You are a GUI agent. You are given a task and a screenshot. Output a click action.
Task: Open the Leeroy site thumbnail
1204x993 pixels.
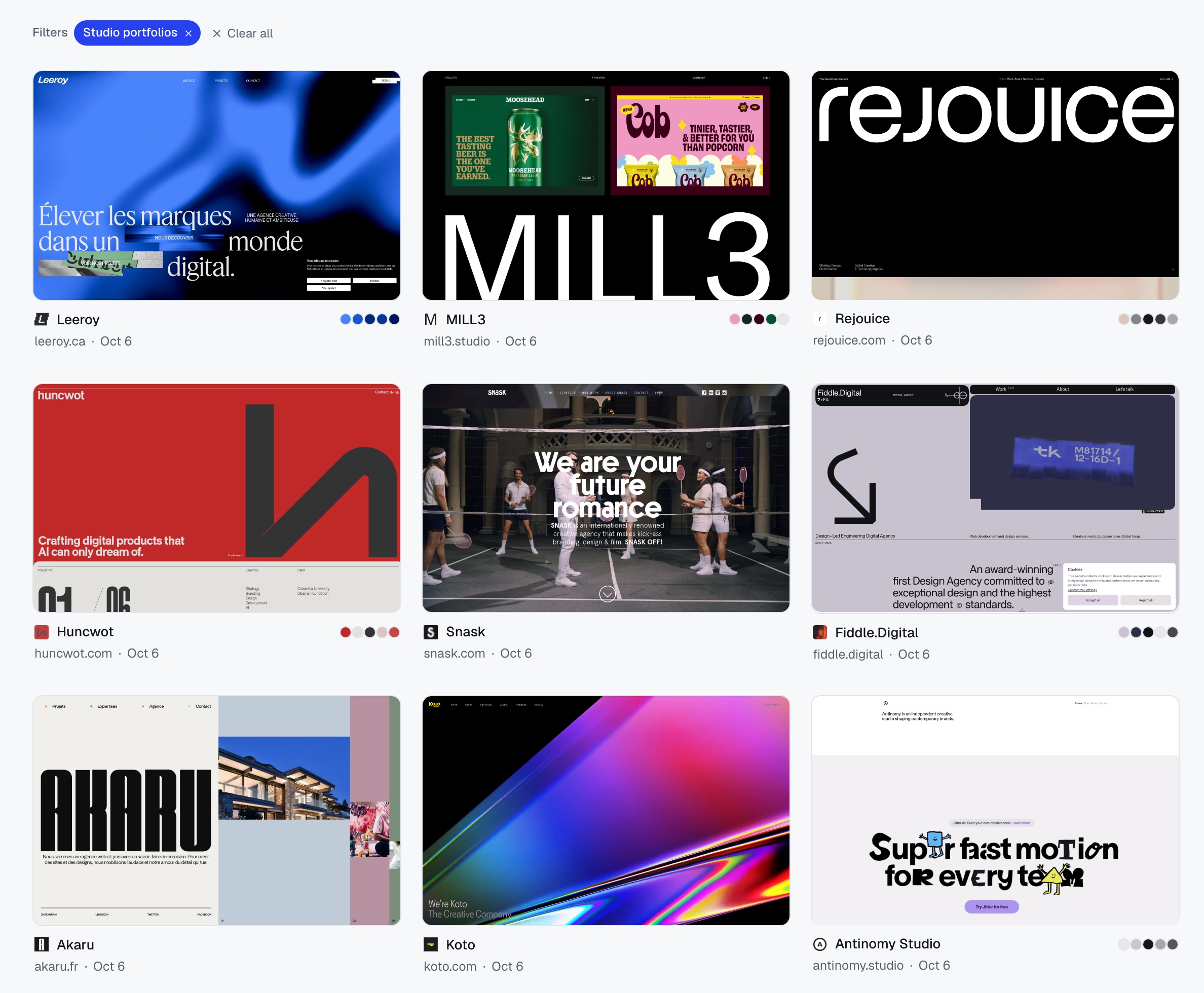point(217,185)
